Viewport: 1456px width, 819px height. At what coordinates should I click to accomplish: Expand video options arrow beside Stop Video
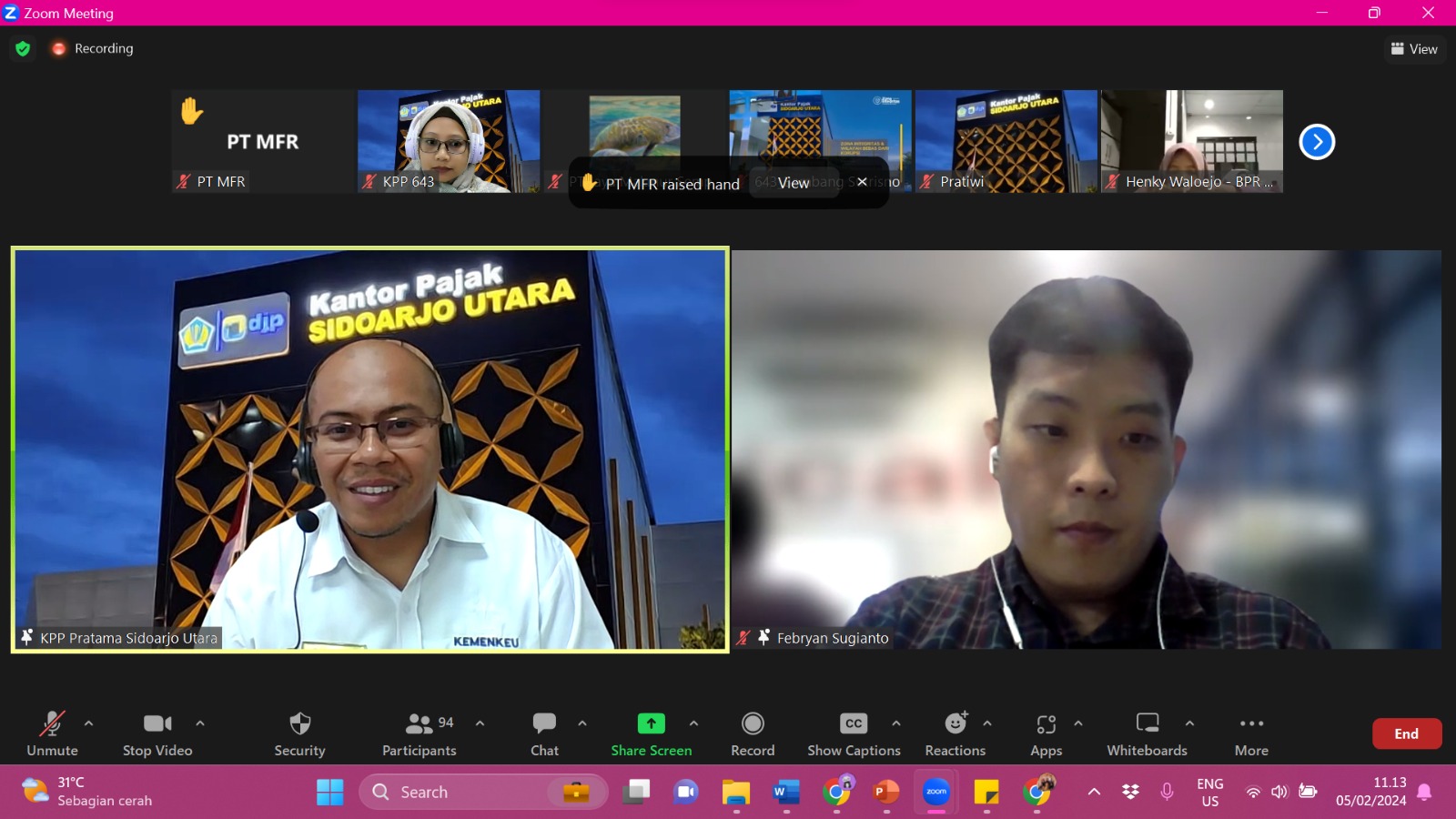coord(200,723)
